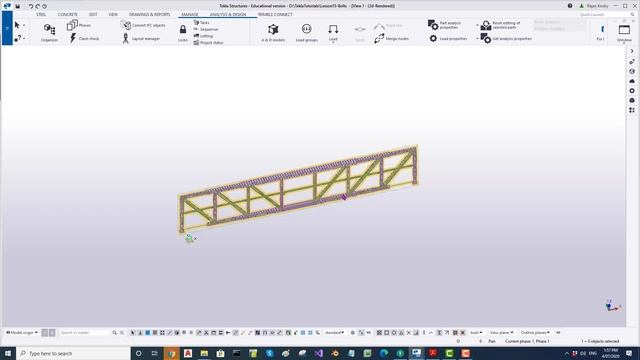Click the search magnifier beside Search in model

click(x=114, y=333)
